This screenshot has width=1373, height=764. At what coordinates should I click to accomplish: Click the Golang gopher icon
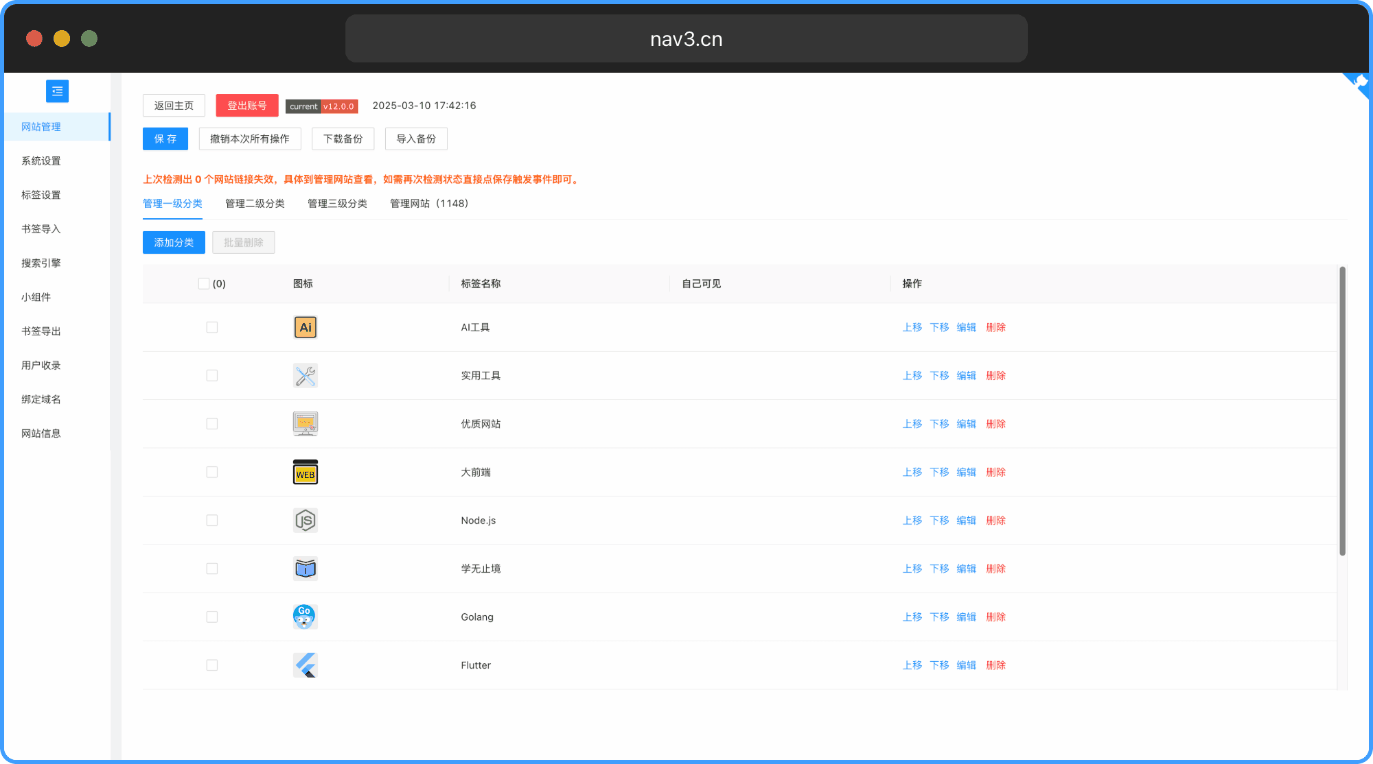coord(305,617)
